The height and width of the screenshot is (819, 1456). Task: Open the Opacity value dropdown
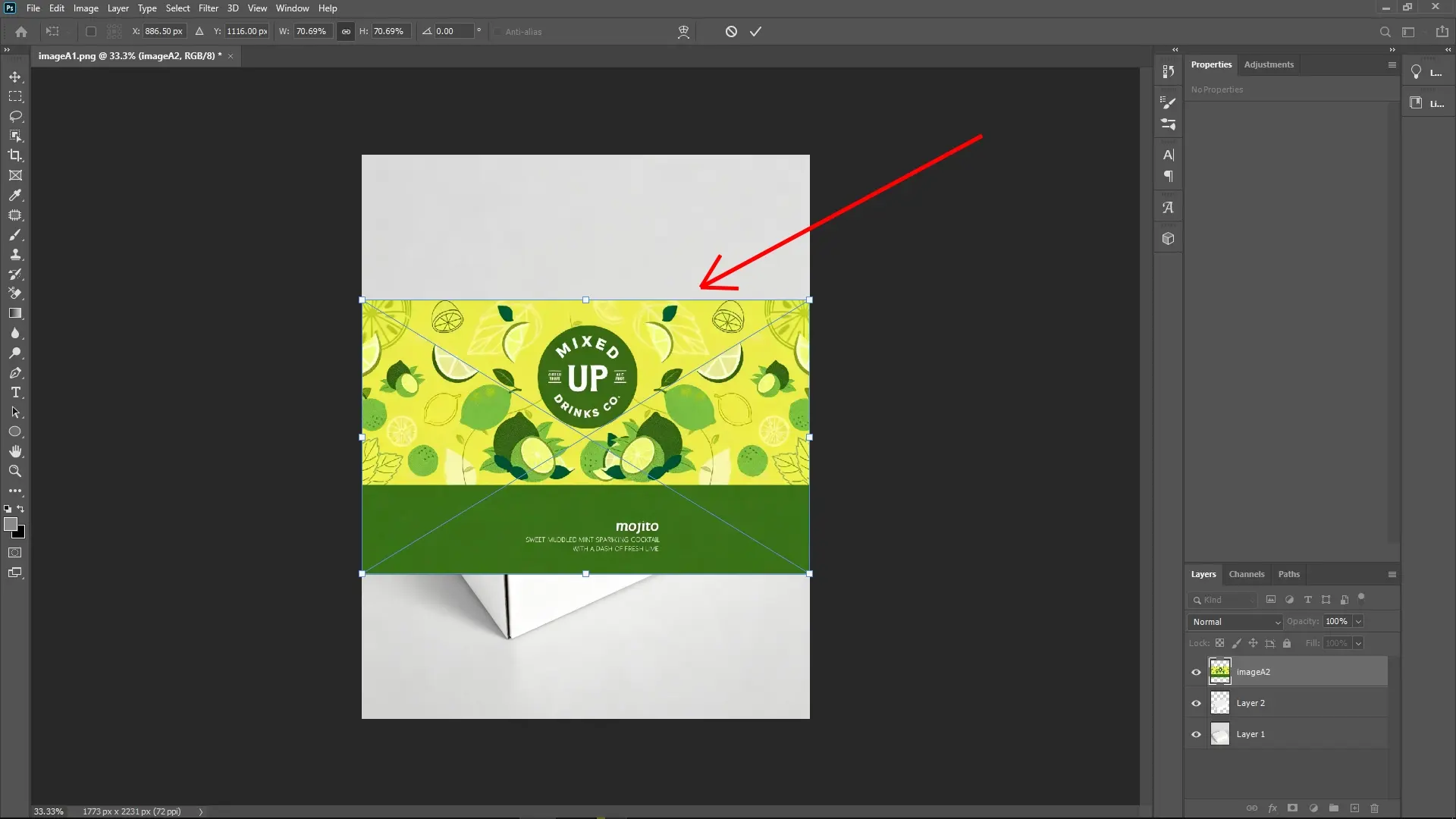coord(1357,621)
